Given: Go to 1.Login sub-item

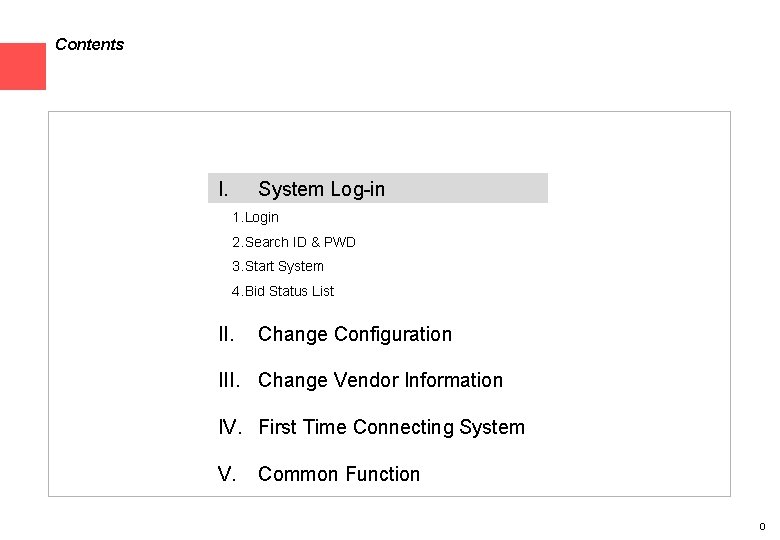Looking at the screenshot, I should point(255,217).
